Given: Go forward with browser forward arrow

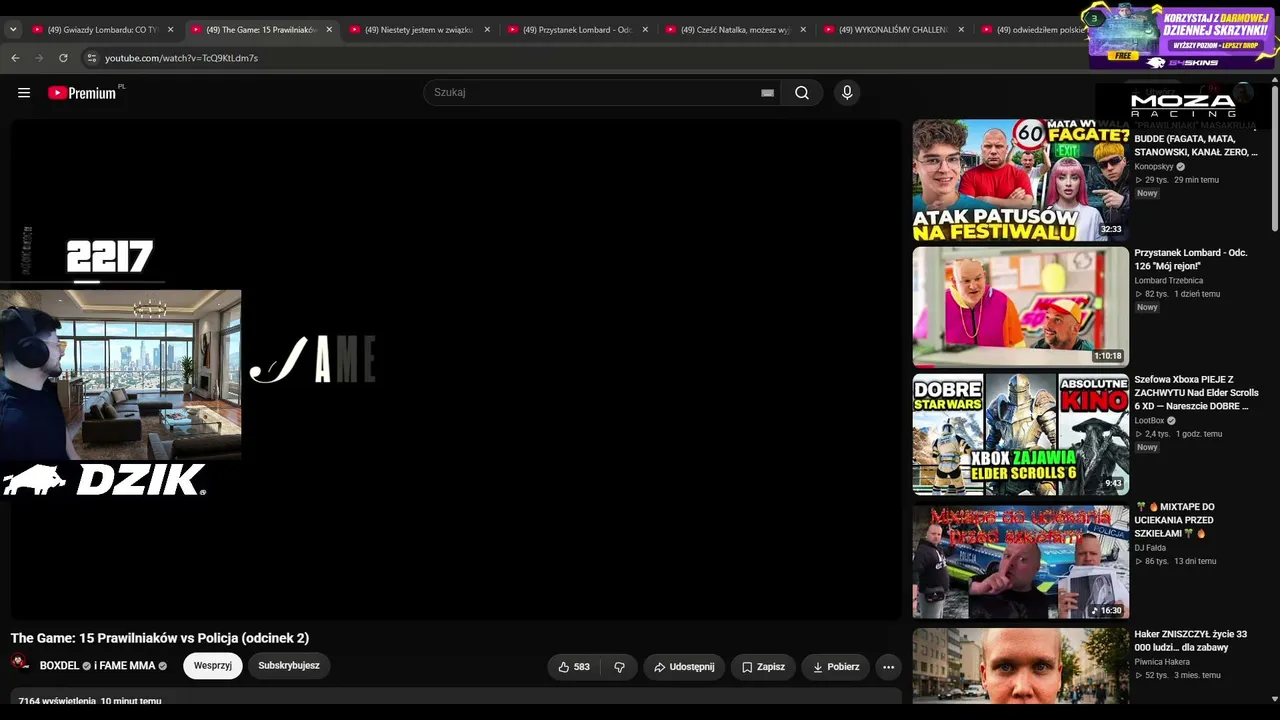Looking at the screenshot, I should point(39,58).
